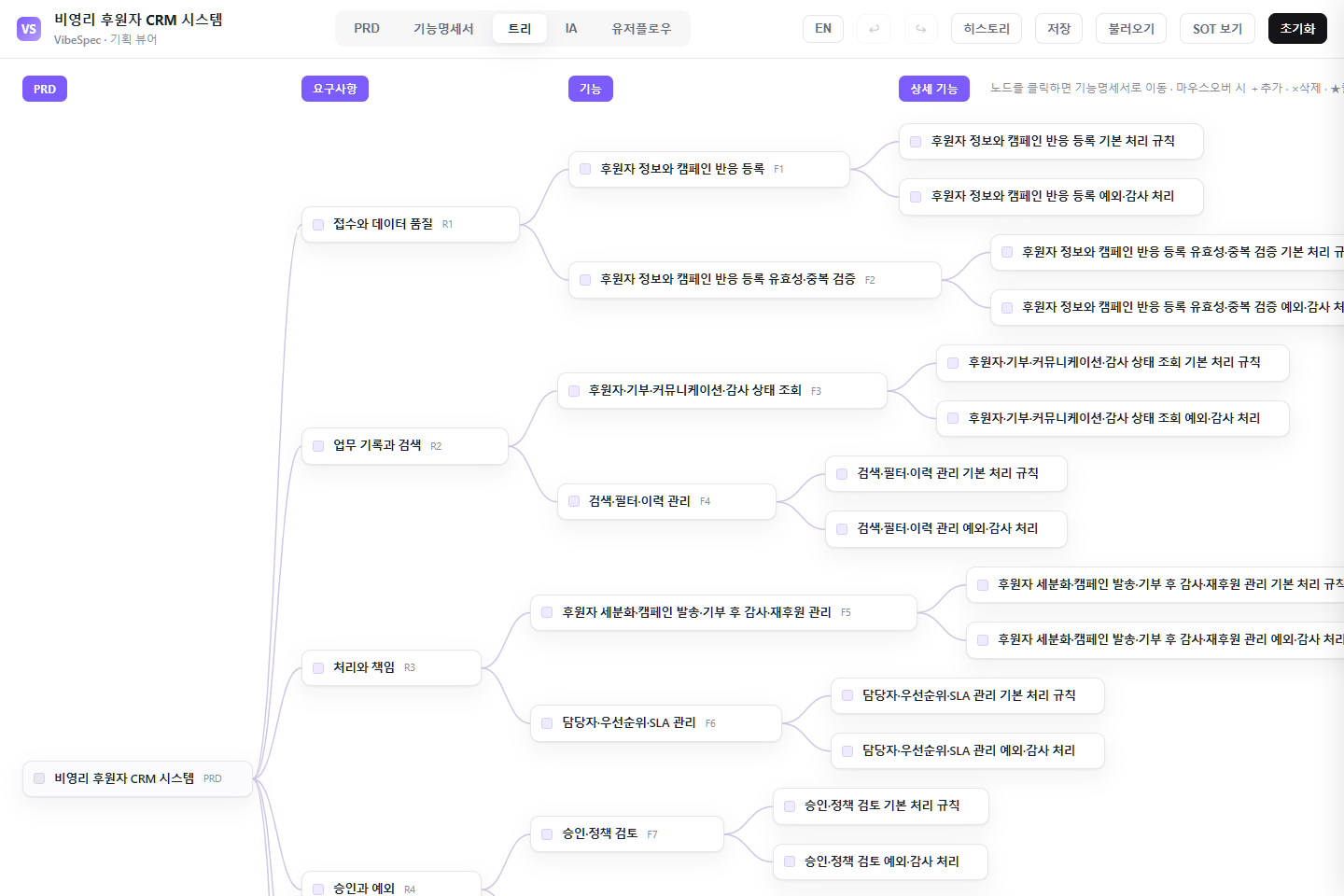The height and width of the screenshot is (896, 1344).
Task: Select the 접수와 데이터 품질 requirement node
Action: coord(410,224)
